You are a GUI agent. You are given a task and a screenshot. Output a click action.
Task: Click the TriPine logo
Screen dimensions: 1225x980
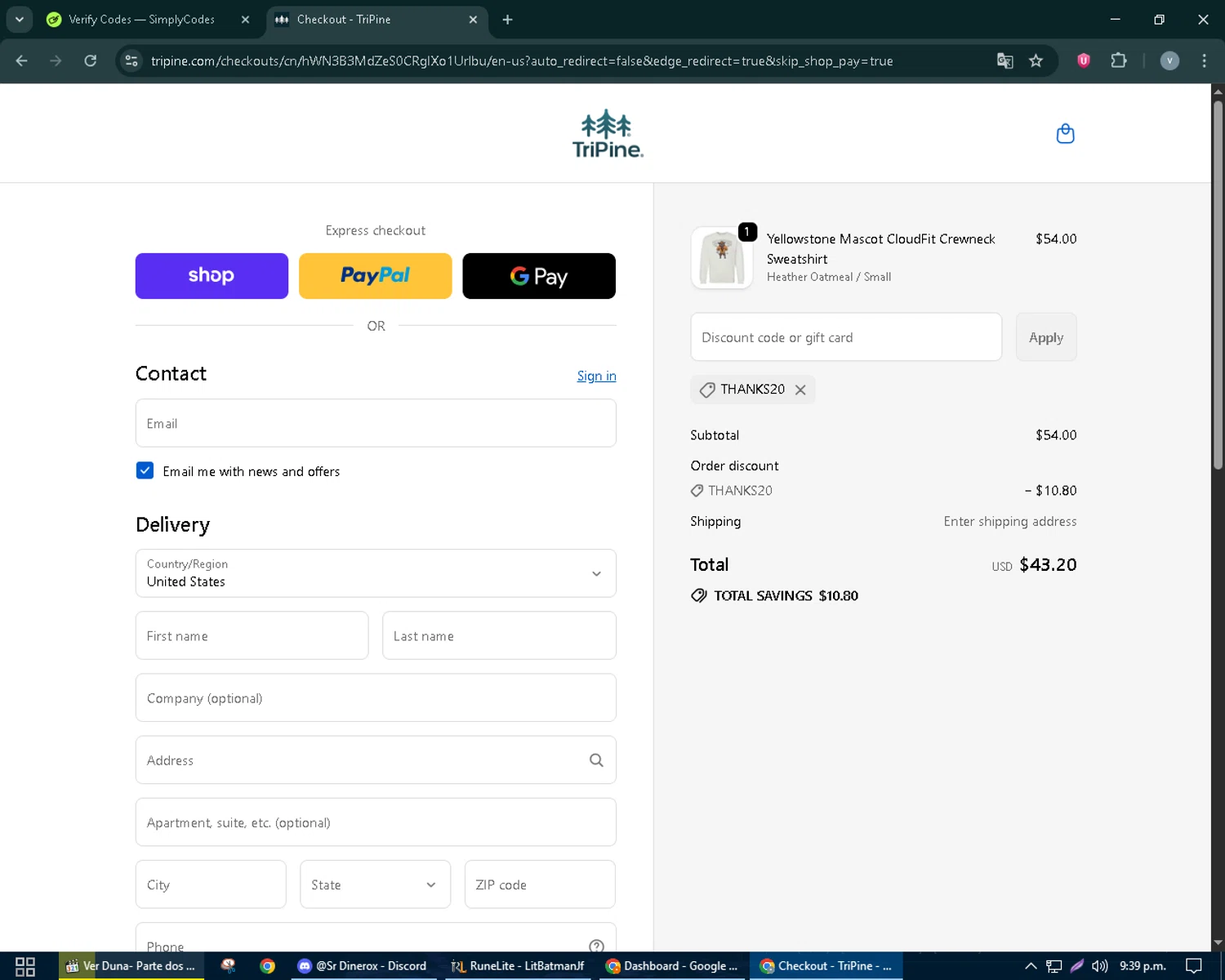pos(607,133)
